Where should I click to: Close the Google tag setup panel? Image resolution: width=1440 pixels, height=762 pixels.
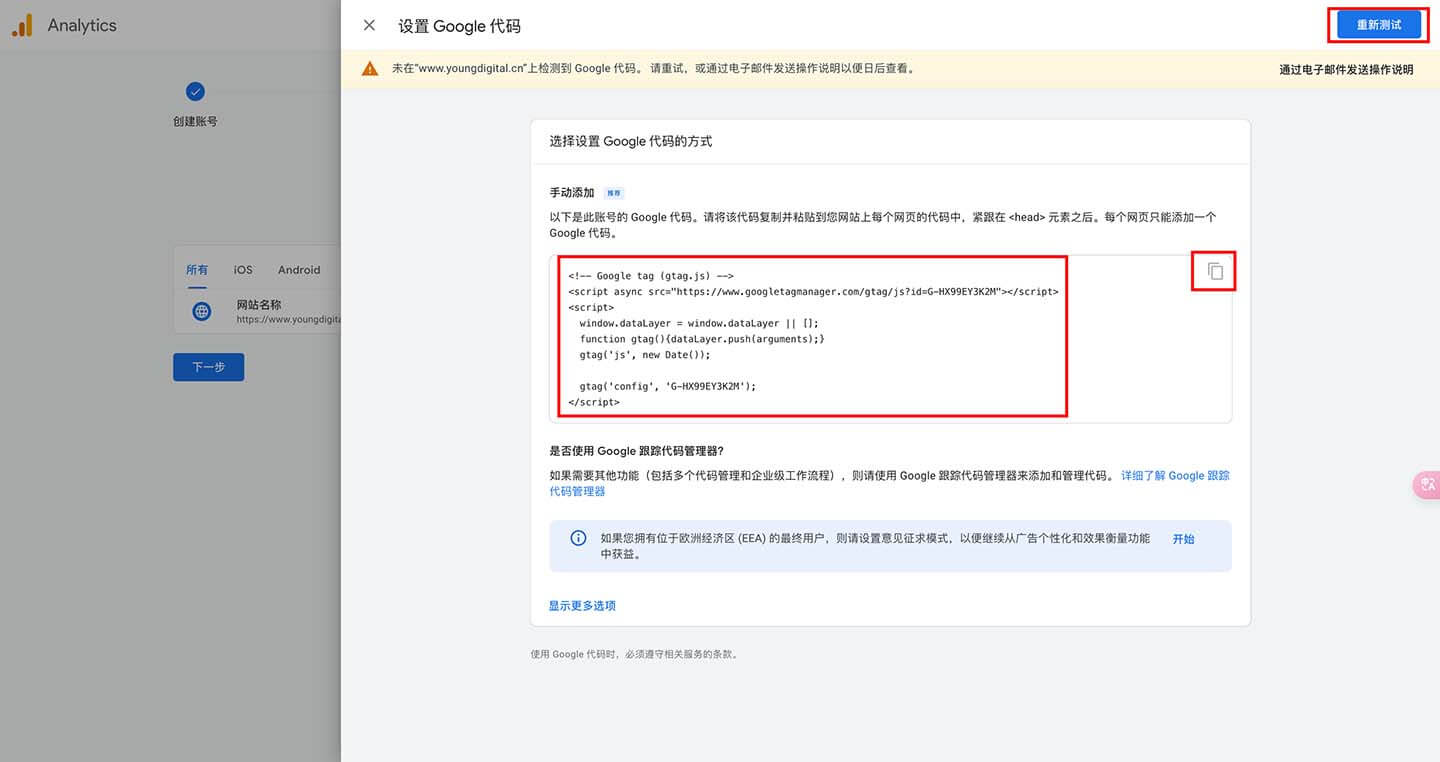click(369, 26)
